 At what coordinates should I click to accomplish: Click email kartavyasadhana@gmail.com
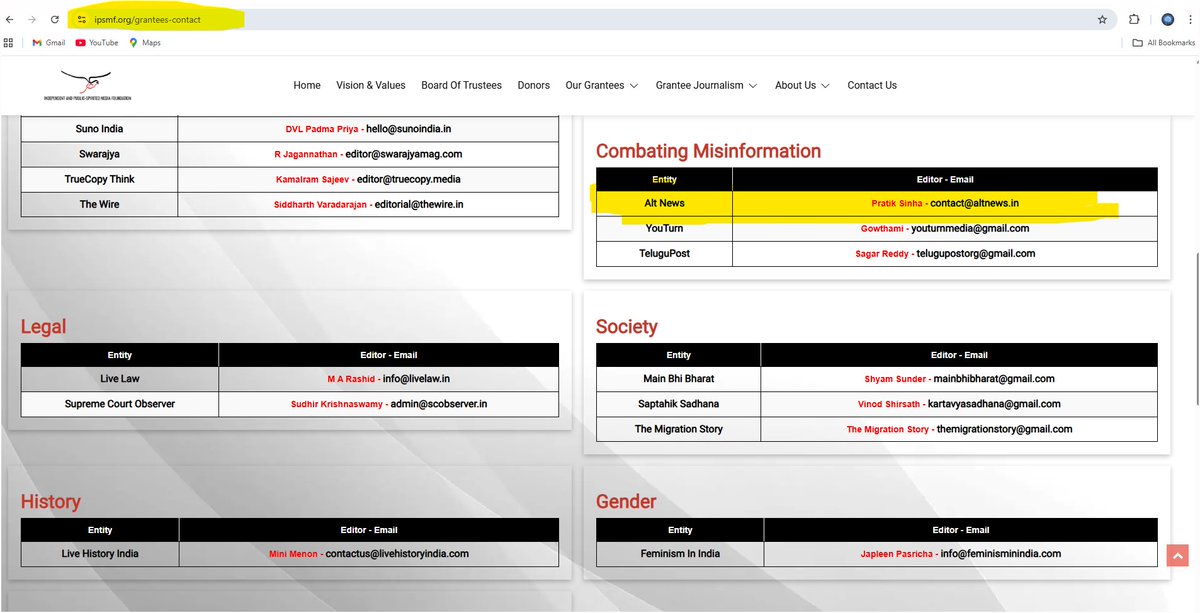(995, 404)
